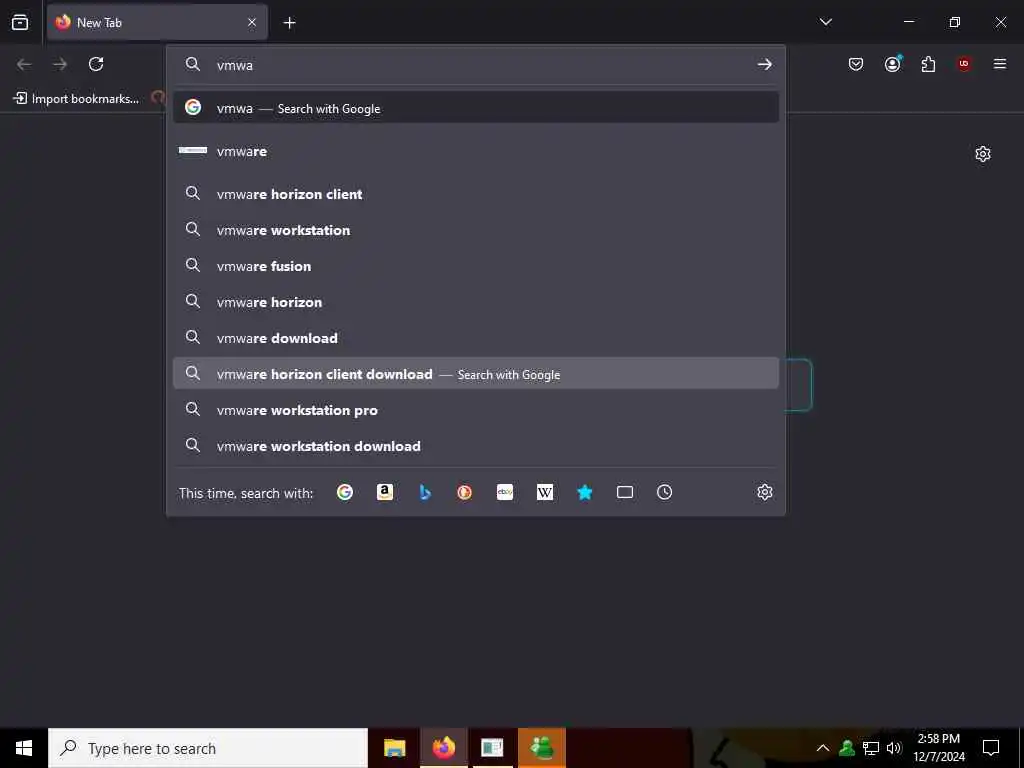Search this time with DuckDuckGo
Screen dimensions: 1024x768
click(x=465, y=492)
